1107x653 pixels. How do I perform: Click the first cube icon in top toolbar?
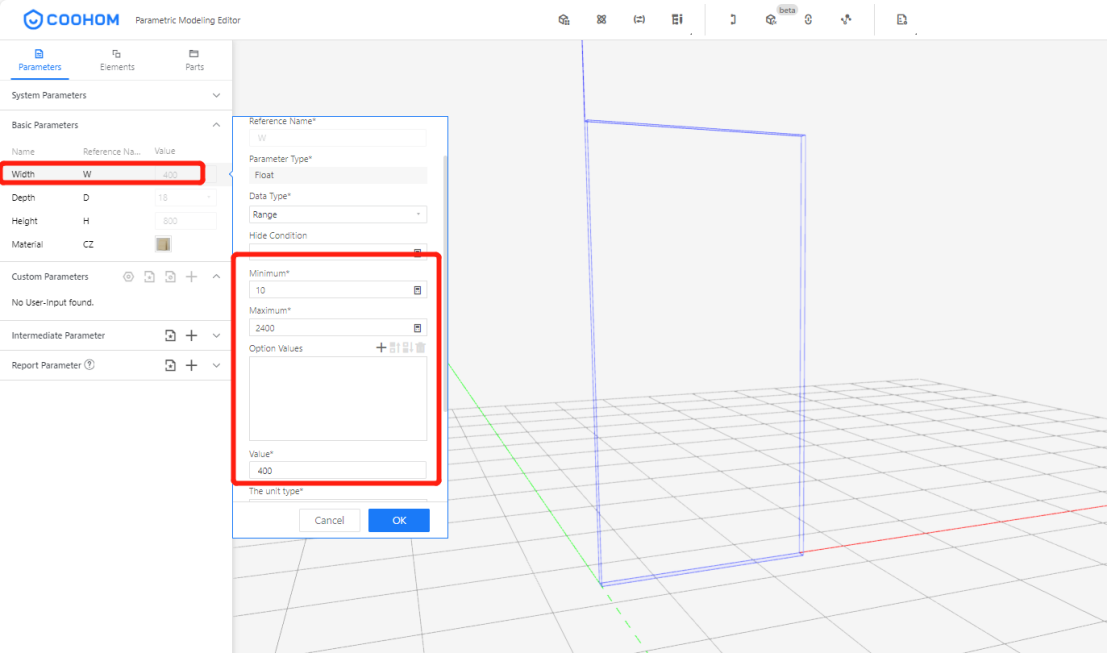[564, 19]
